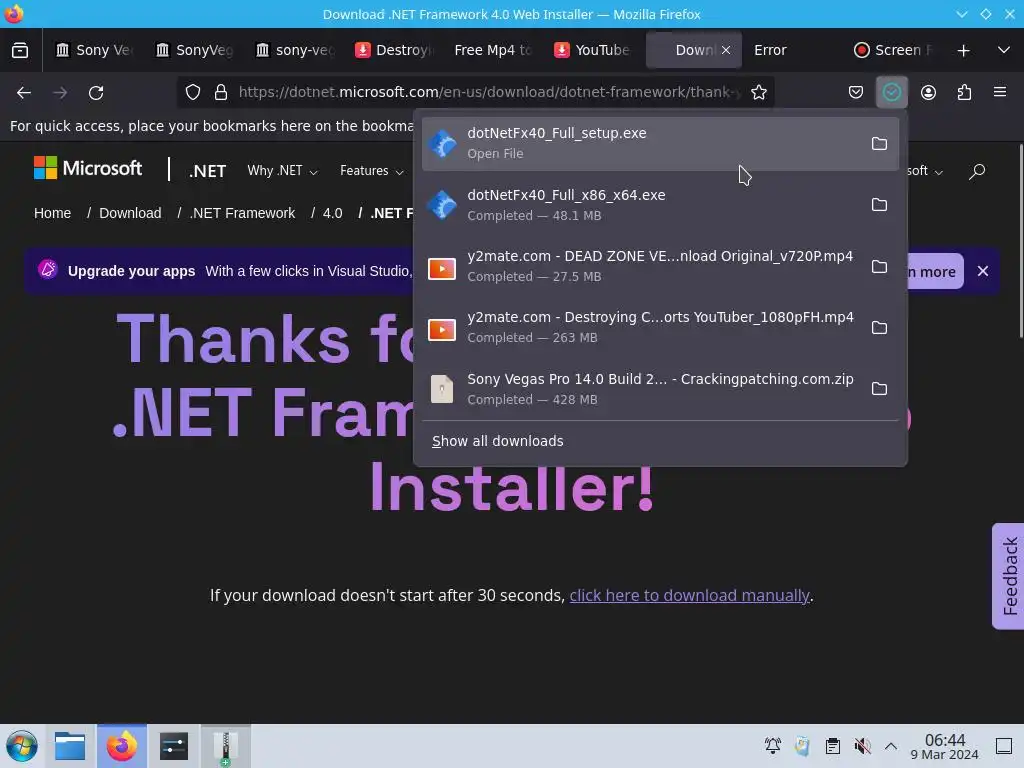Open Firefox View tab list icon
This screenshot has height=768, width=1024.
(20, 50)
